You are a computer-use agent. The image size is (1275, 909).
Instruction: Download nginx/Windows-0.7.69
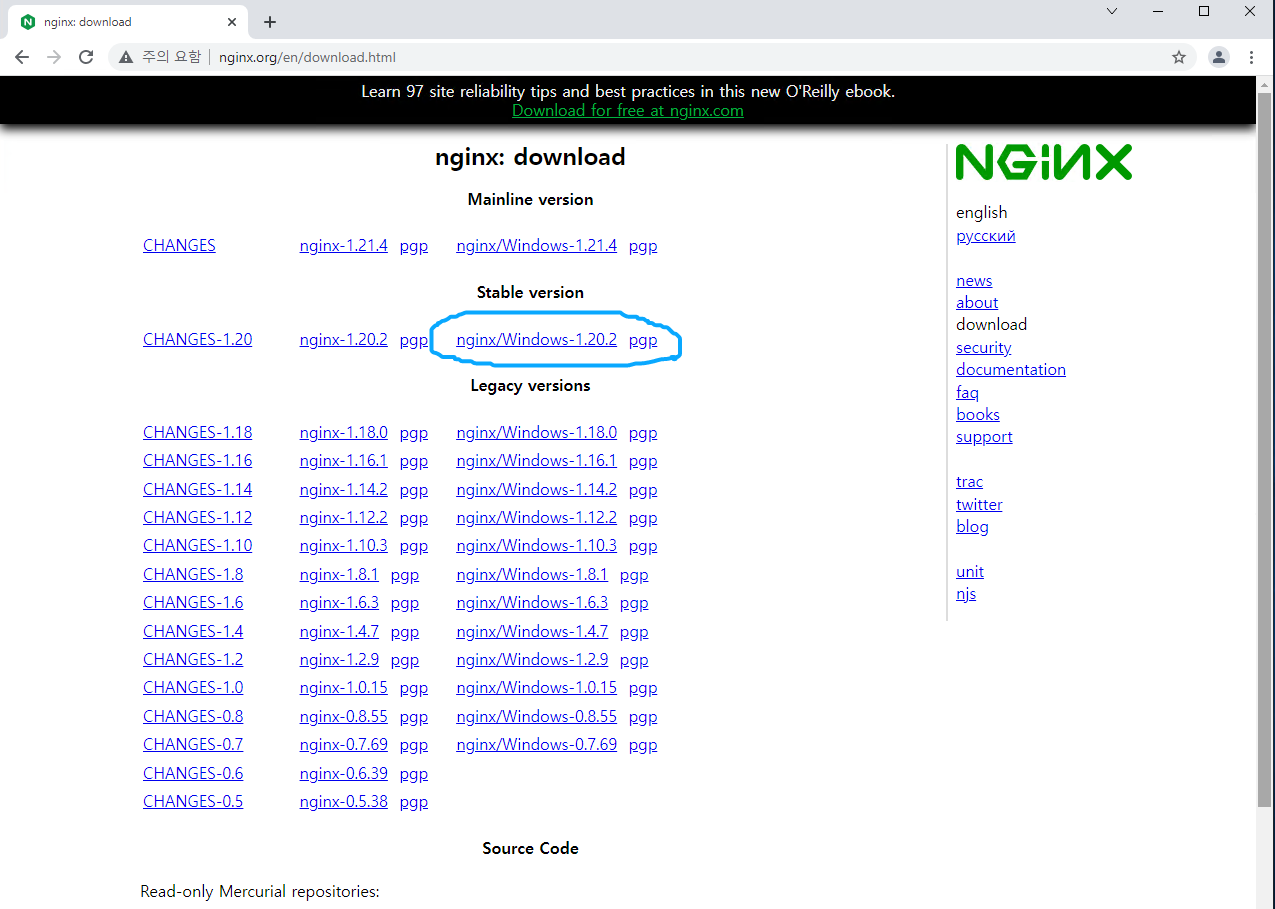click(536, 744)
